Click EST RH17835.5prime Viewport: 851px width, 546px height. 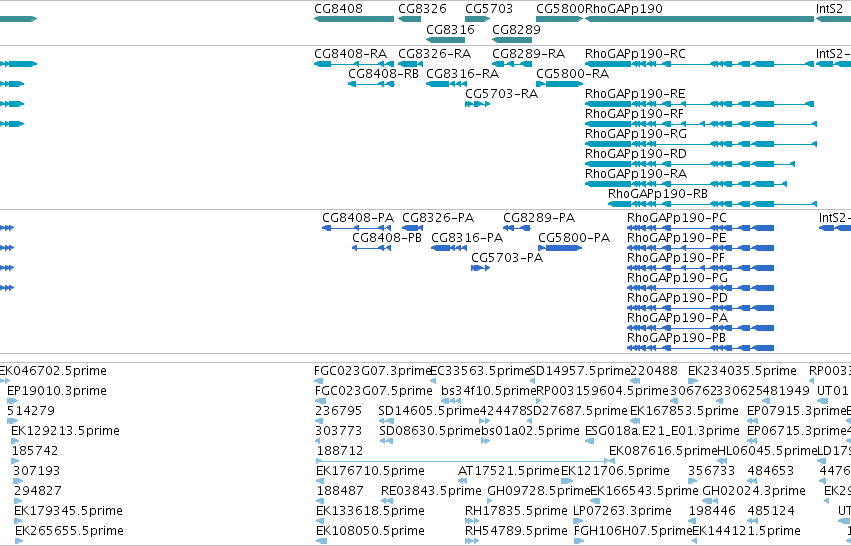472,521
